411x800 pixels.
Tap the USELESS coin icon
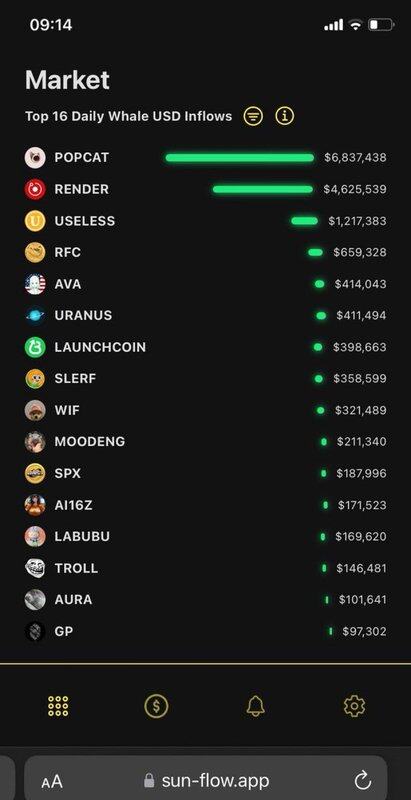tap(35, 221)
